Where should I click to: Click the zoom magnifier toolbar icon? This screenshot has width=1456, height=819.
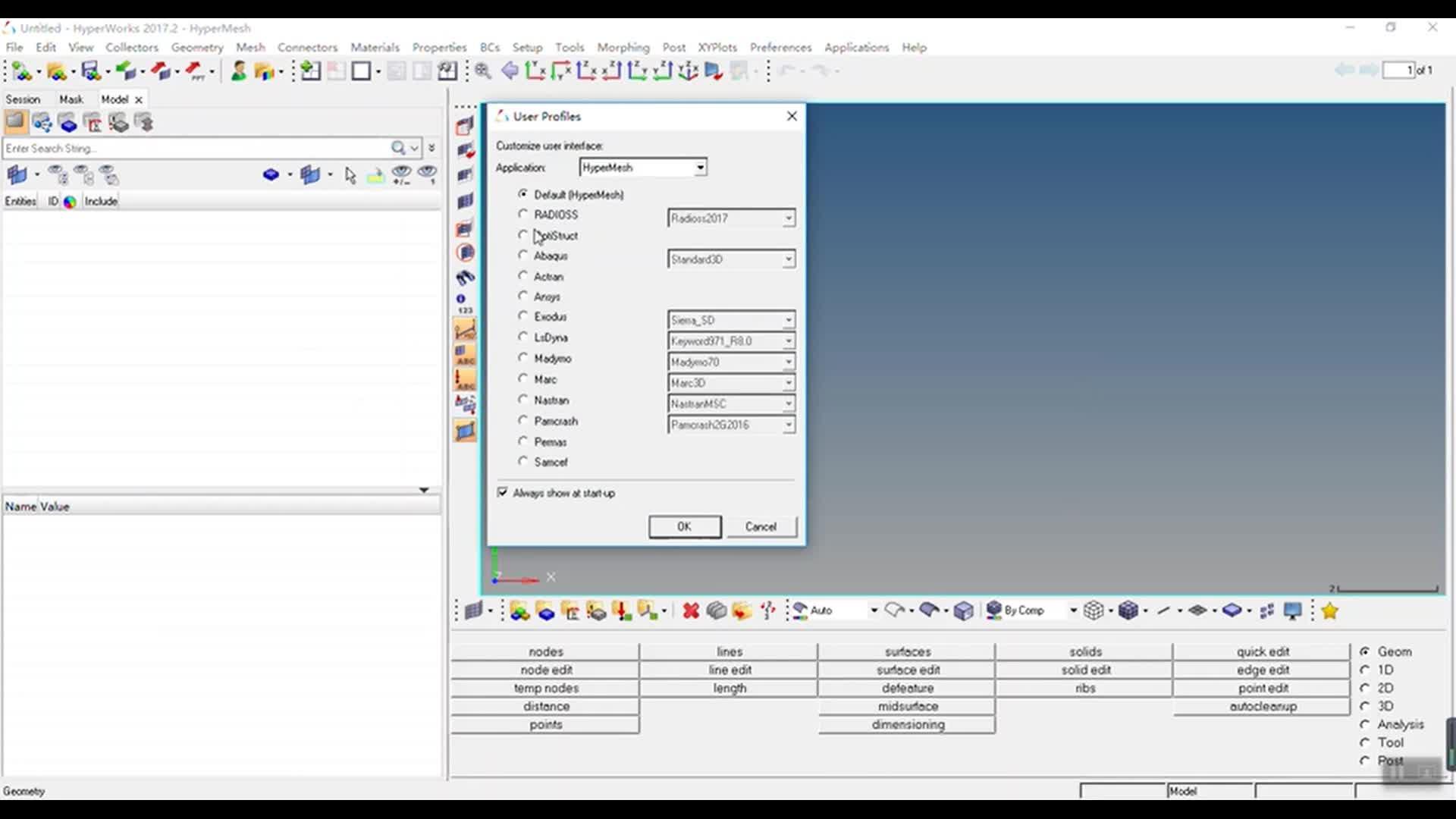pos(483,71)
